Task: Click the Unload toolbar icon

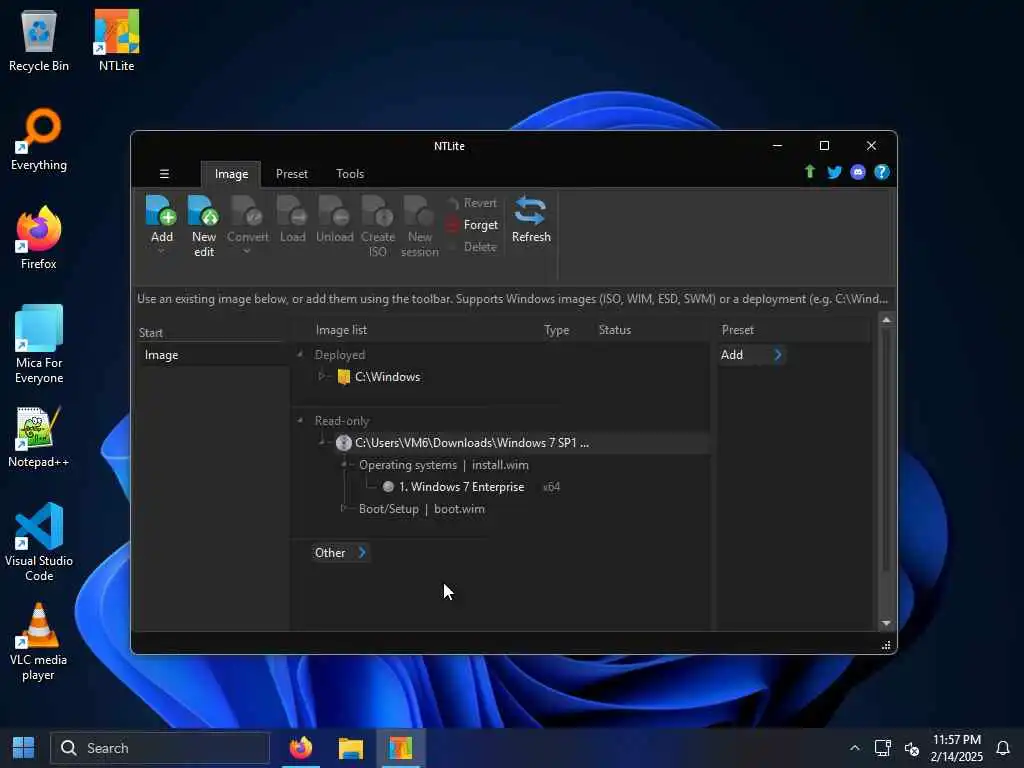Action: point(334,211)
